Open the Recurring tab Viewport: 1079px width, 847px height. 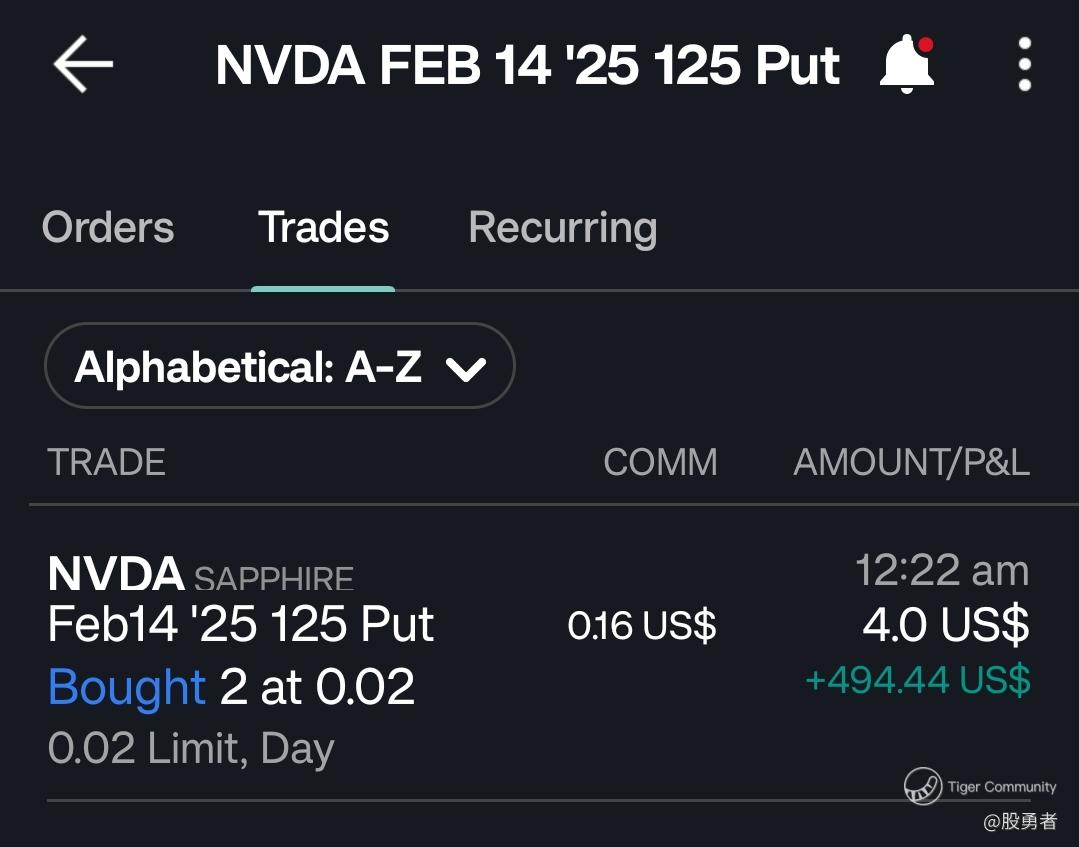point(562,228)
